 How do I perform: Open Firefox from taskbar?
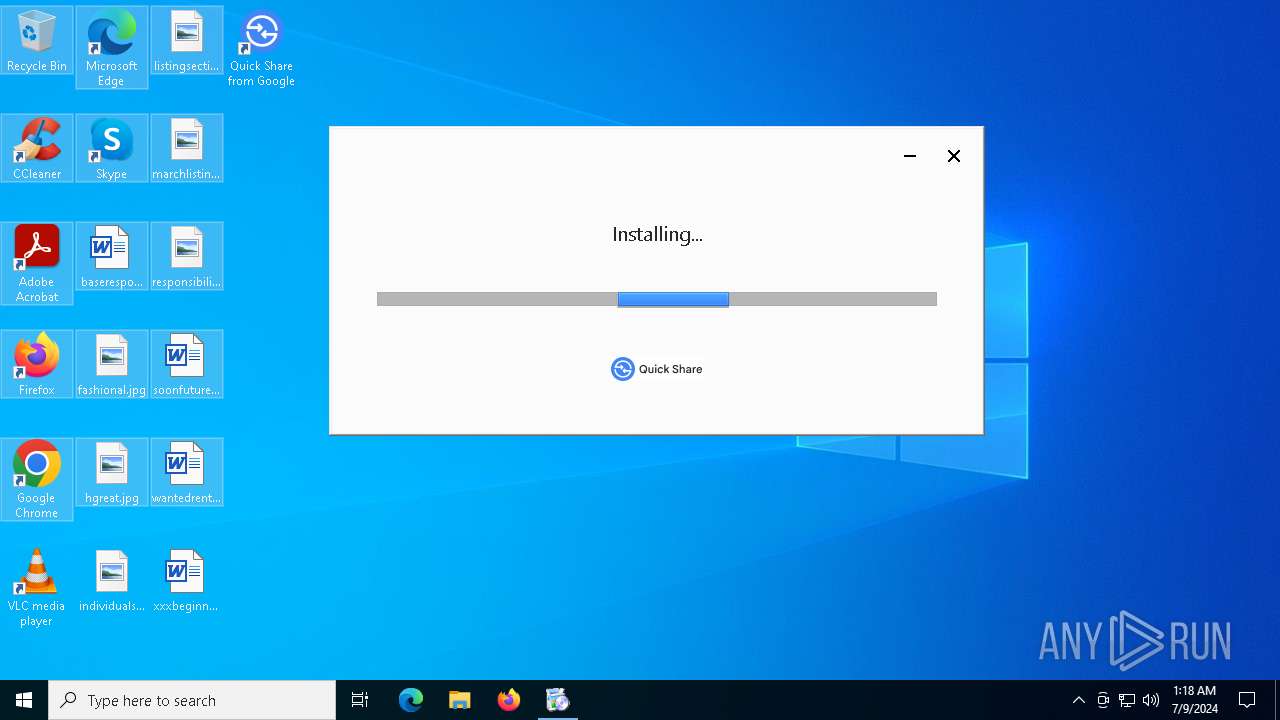point(509,700)
